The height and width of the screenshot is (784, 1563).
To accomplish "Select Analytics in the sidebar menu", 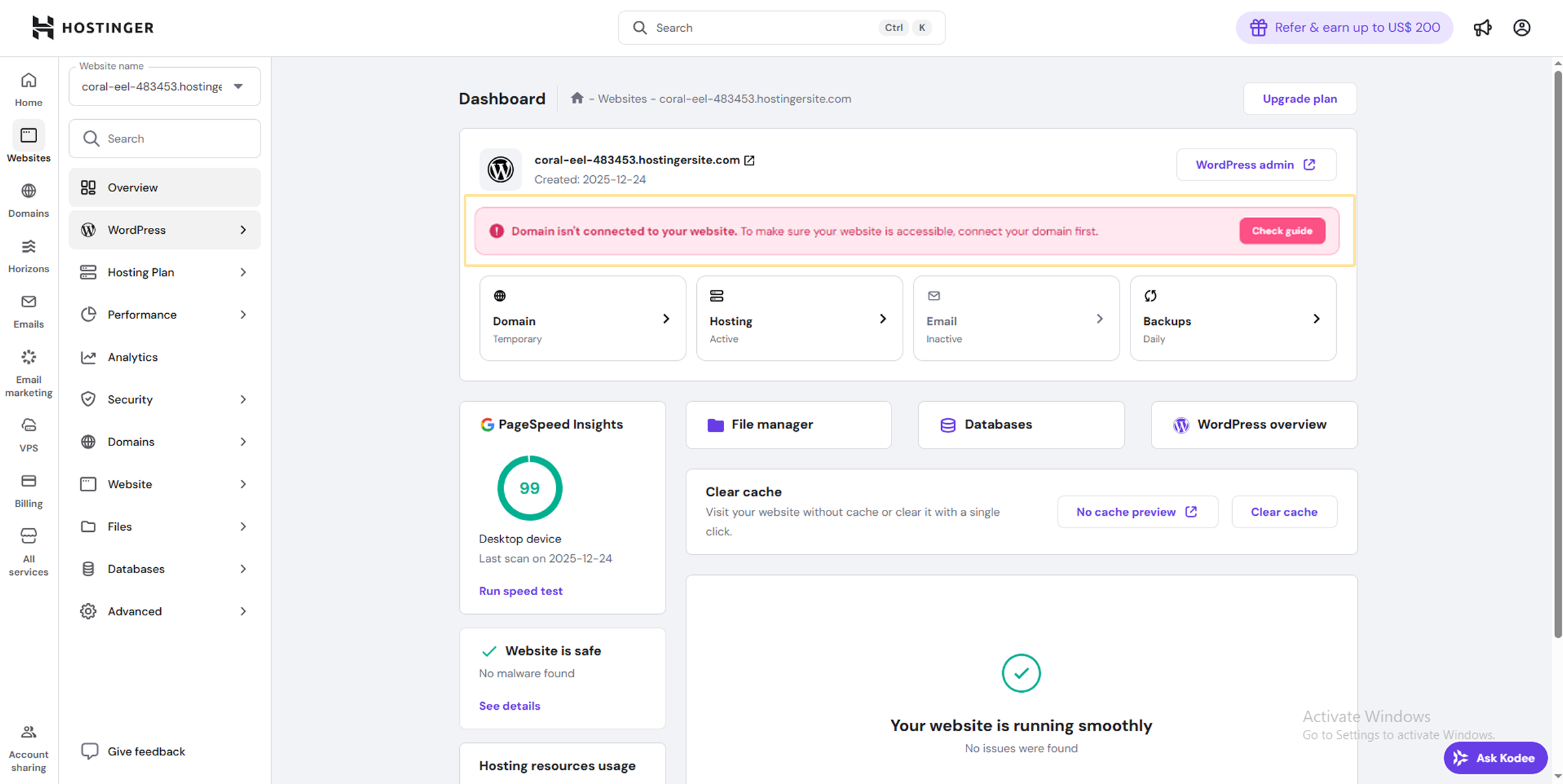I will [x=133, y=357].
